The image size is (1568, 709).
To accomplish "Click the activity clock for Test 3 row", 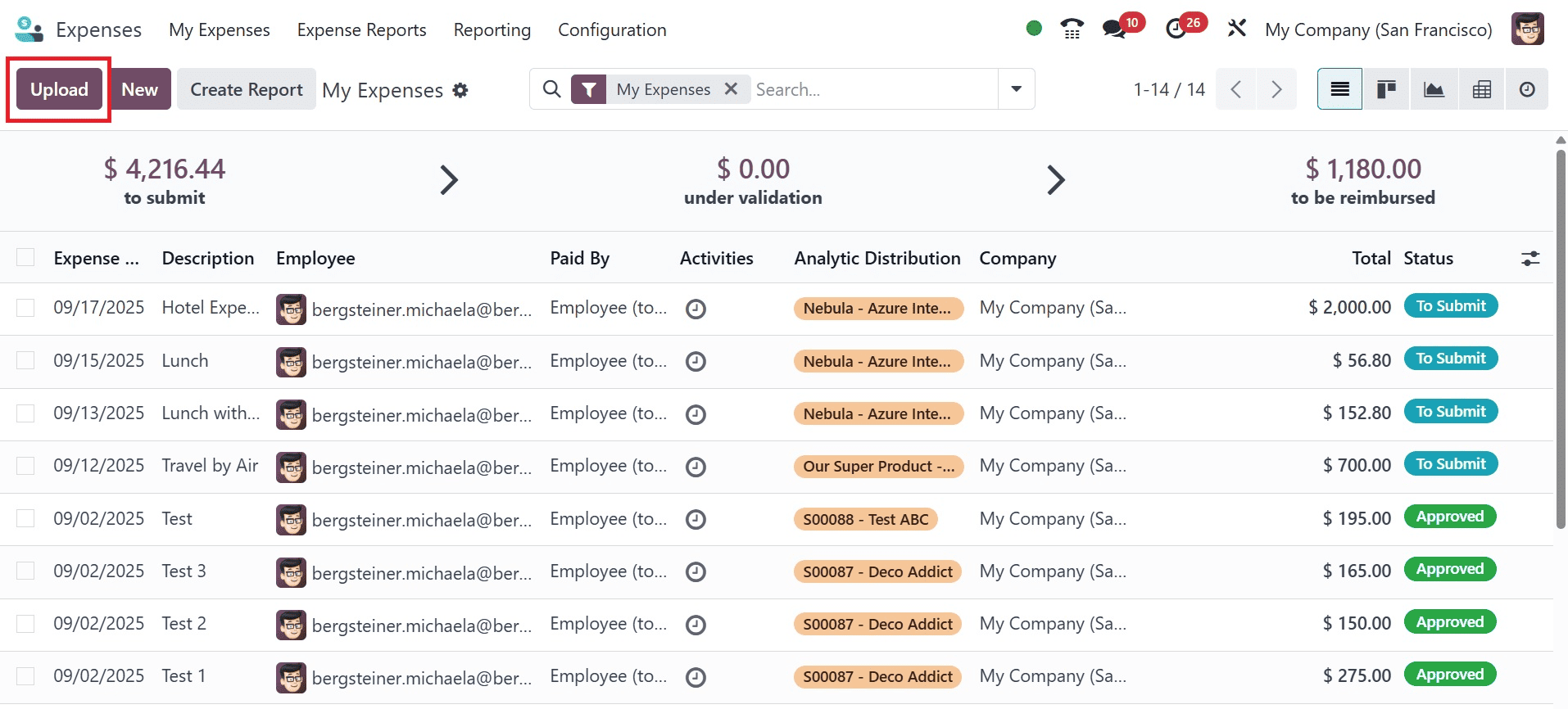I will 696,572.
